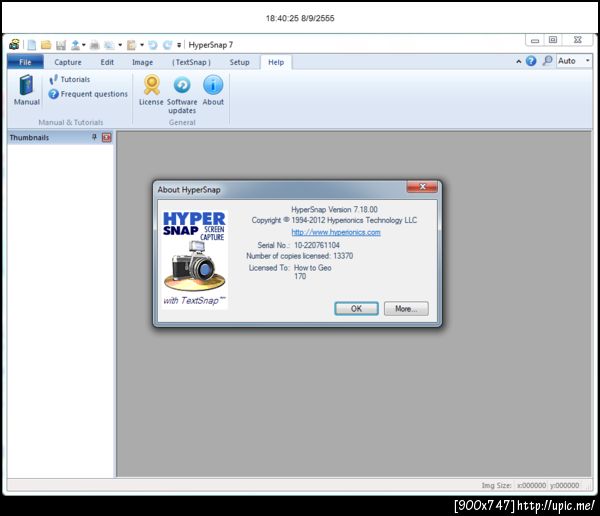Minimize the HyperSnap 7 window

(x=535, y=40)
